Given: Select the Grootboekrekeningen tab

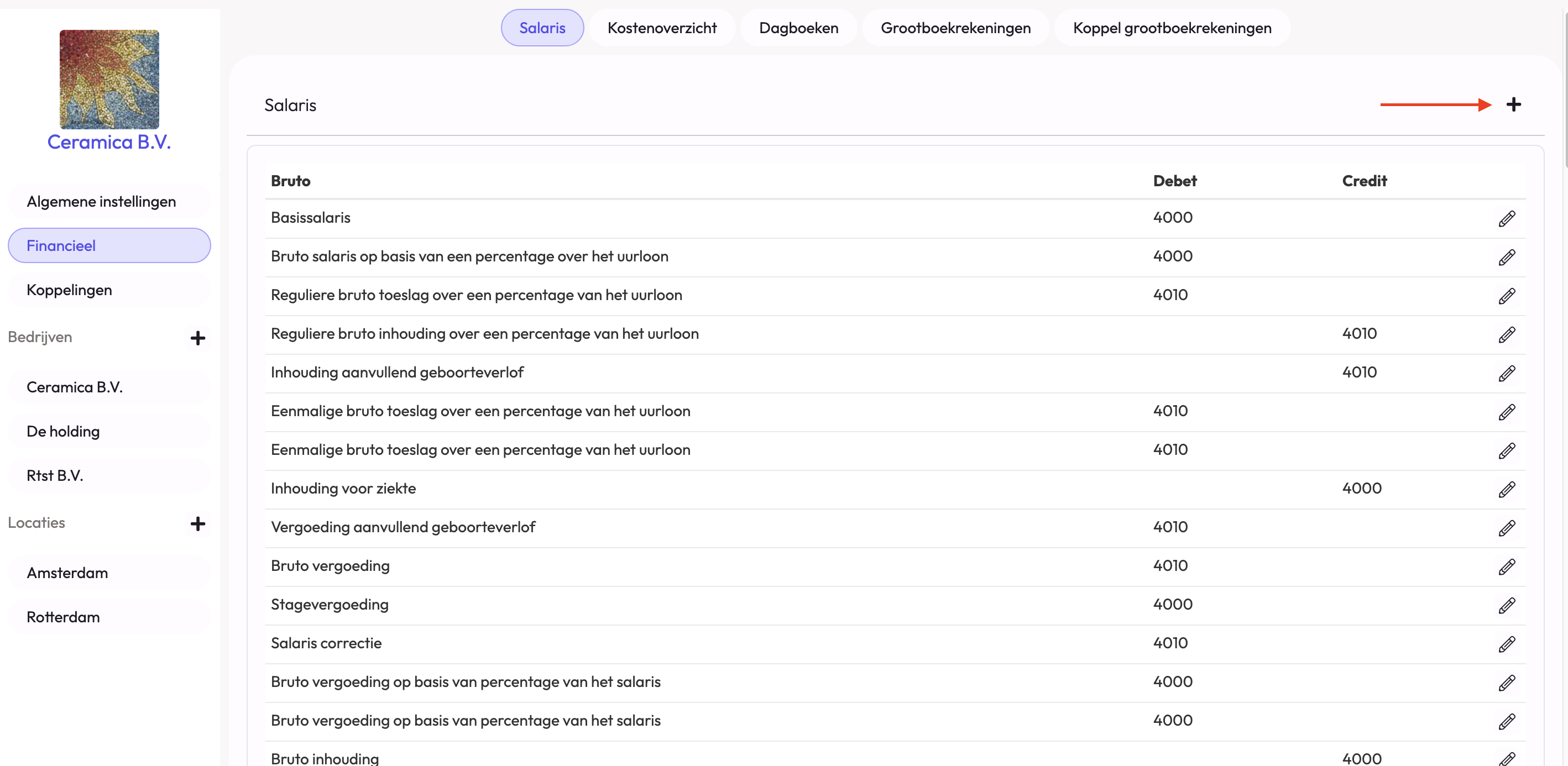Looking at the screenshot, I should coord(955,28).
